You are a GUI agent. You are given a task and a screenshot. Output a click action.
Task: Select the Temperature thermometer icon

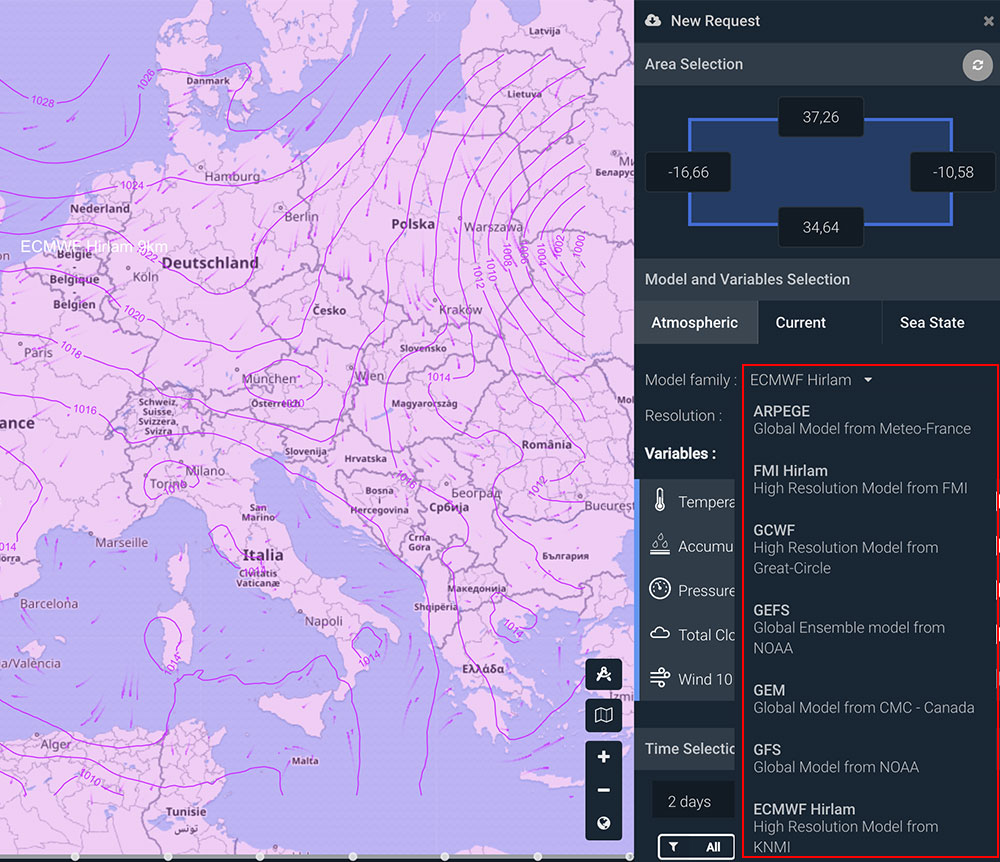660,501
